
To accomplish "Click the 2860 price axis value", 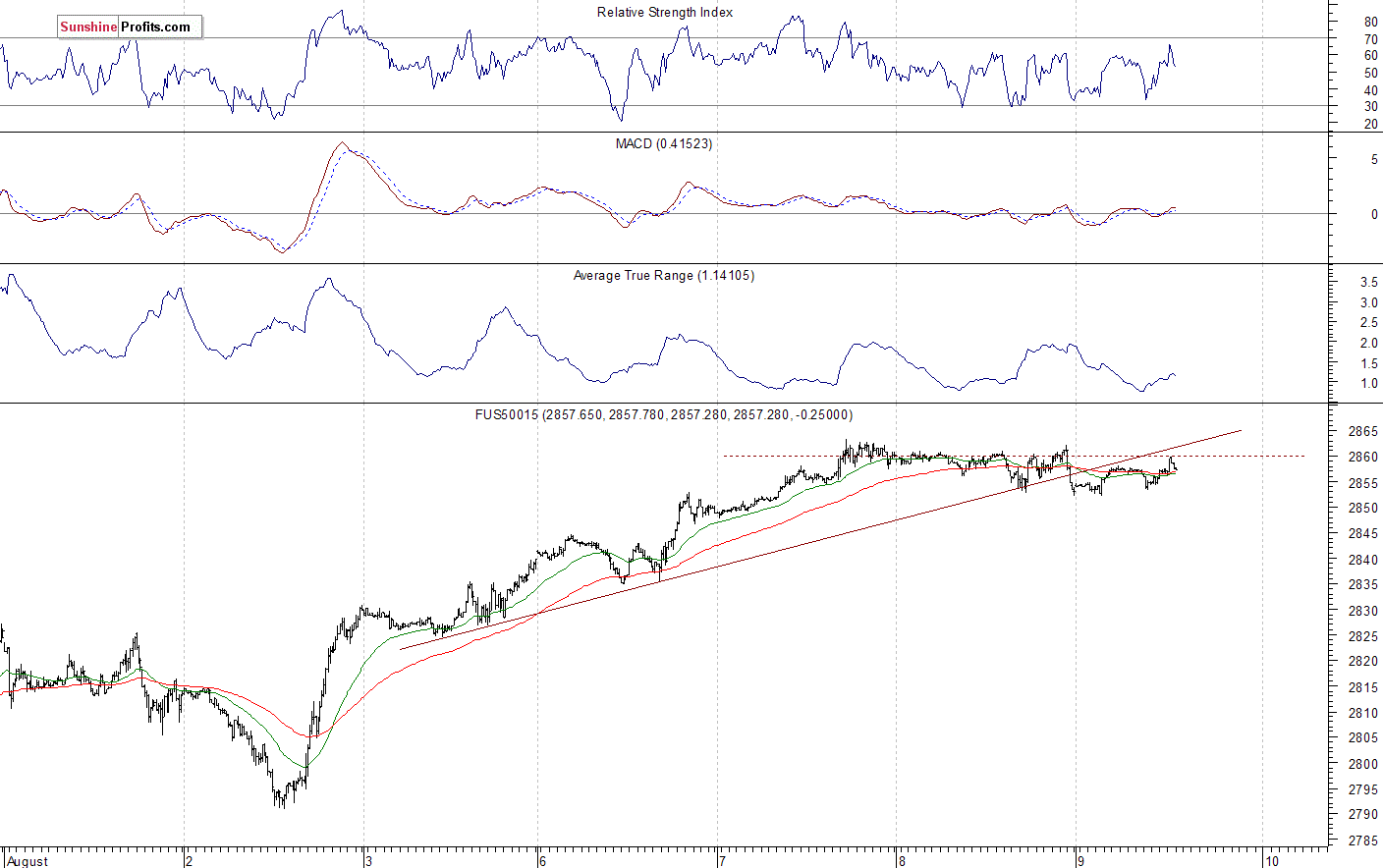I will [1362, 458].
